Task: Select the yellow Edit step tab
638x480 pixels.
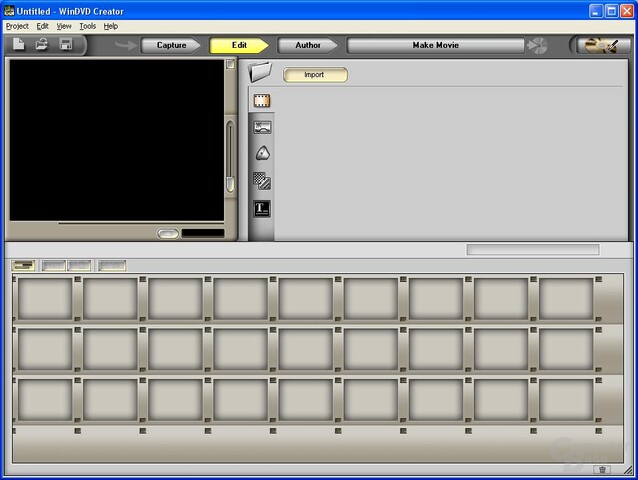Action: (x=239, y=45)
